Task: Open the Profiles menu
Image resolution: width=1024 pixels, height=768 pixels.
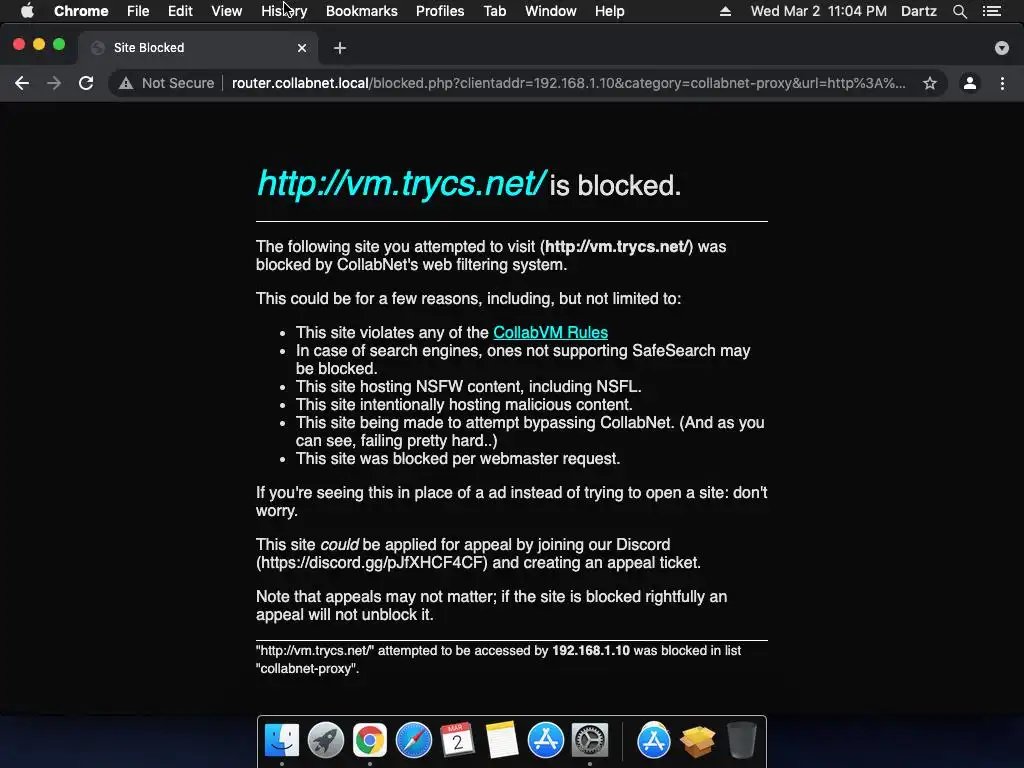Action: pos(440,11)
